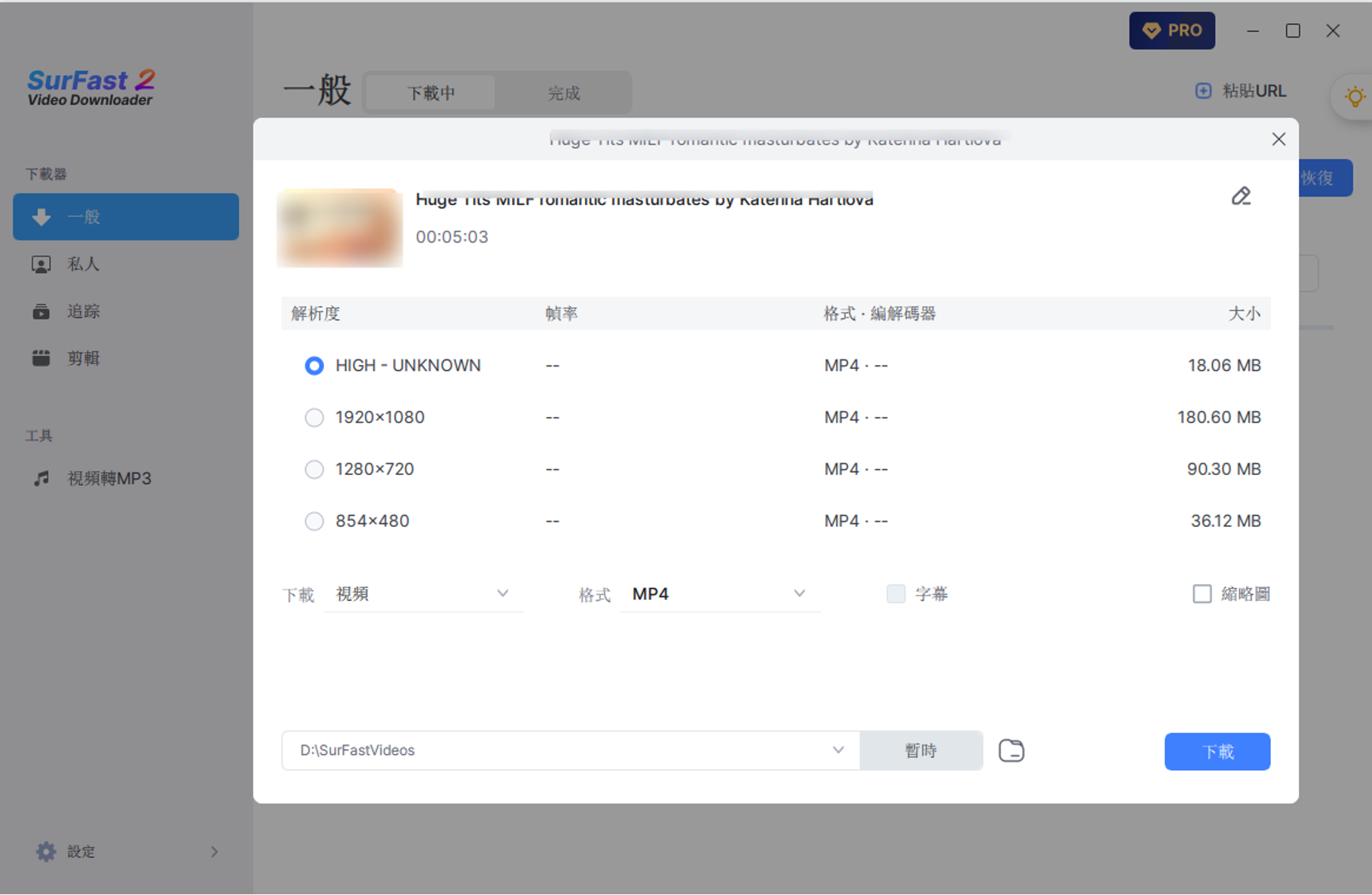
Task: Click the blurred video thumbnail
Action: [x=340, y=228]
